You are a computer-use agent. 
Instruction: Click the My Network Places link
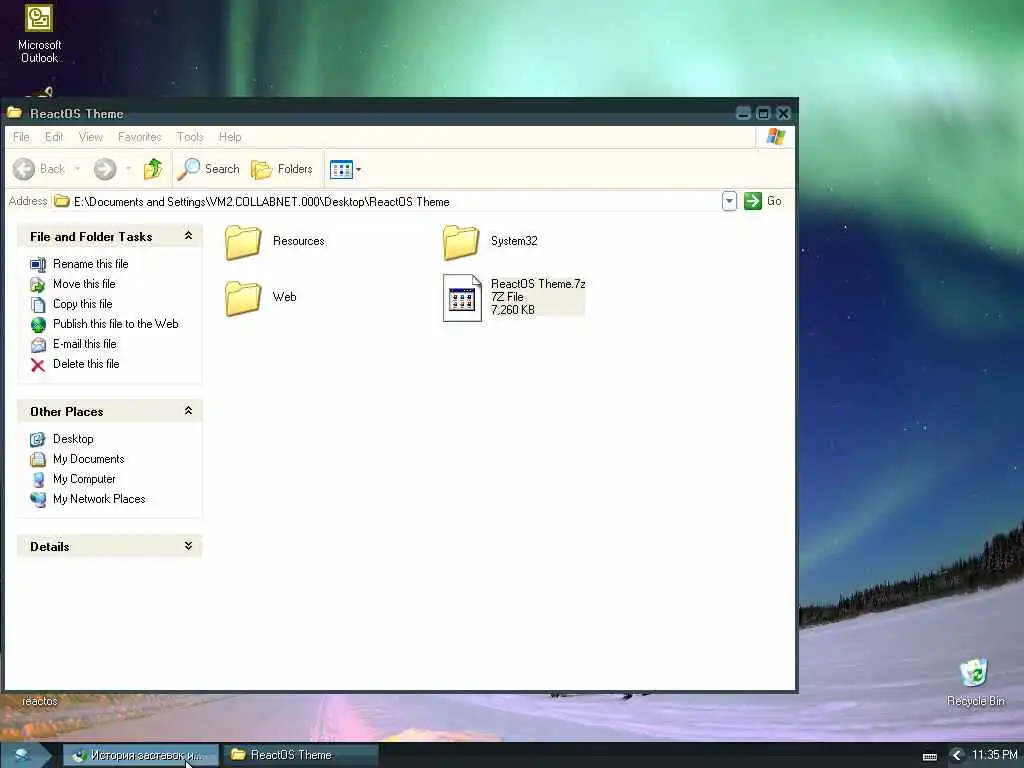[99, 499]
